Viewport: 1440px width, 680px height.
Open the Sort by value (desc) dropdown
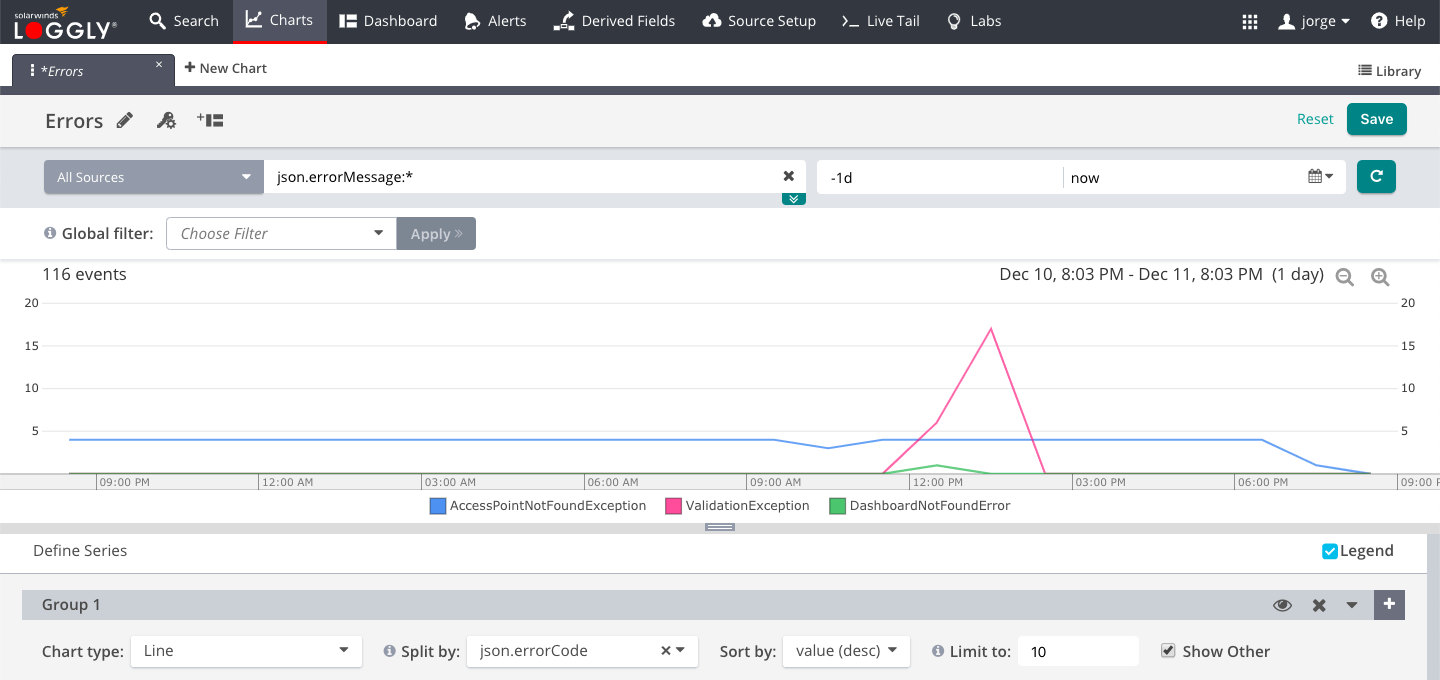coord(846,651)
